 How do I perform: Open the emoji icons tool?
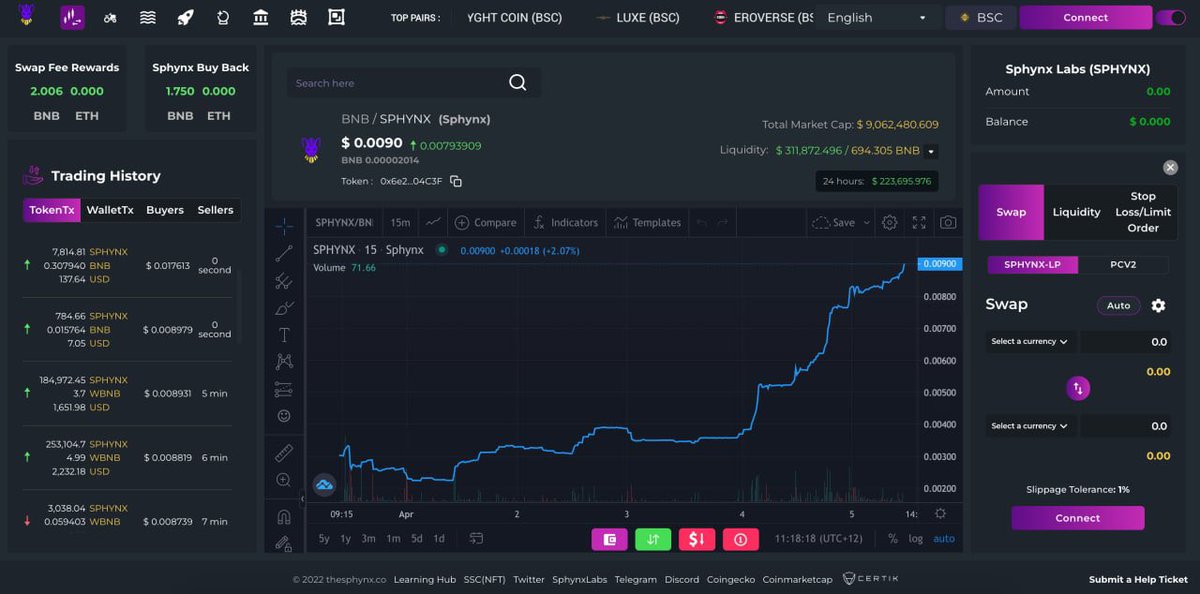284,415
